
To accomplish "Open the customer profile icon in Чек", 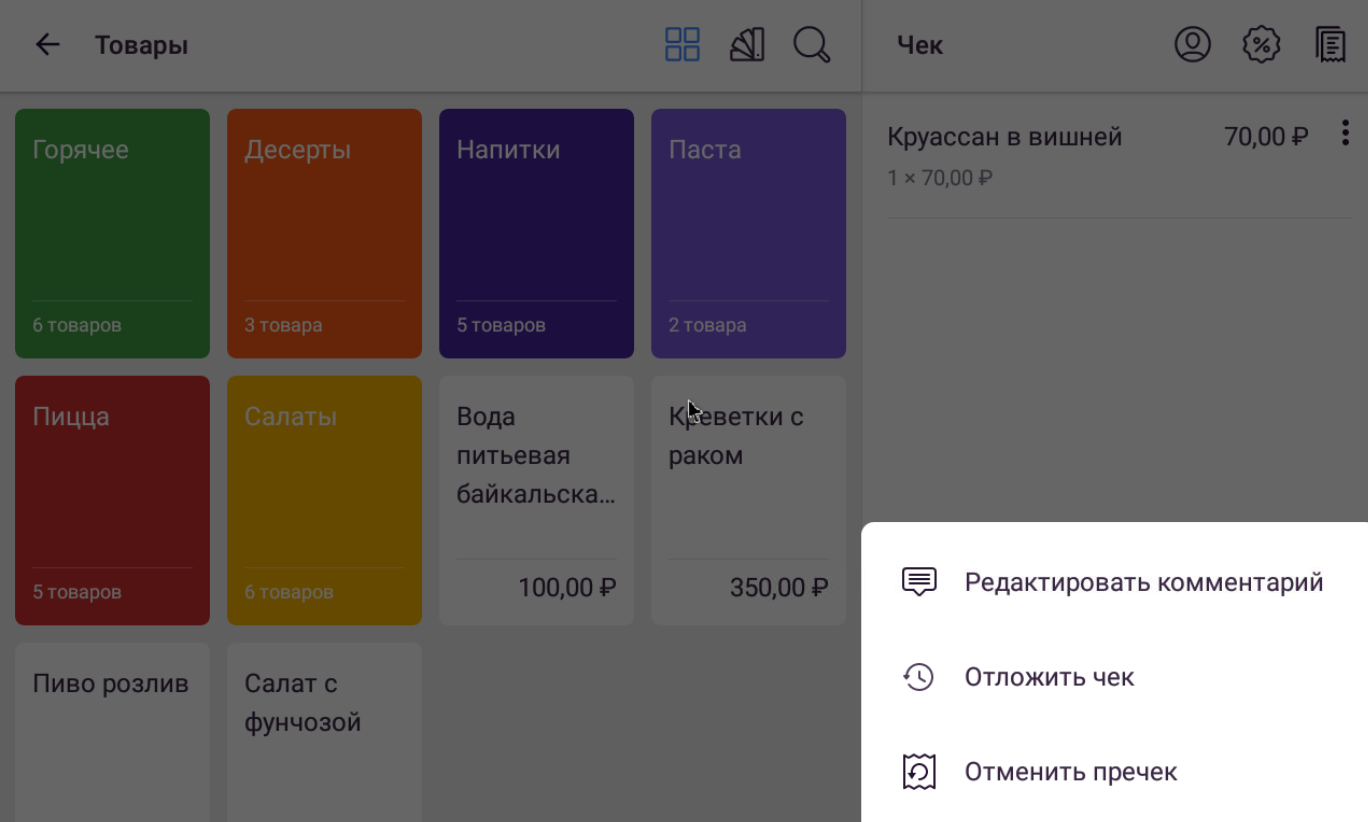I will click(x=1192, y=45).
